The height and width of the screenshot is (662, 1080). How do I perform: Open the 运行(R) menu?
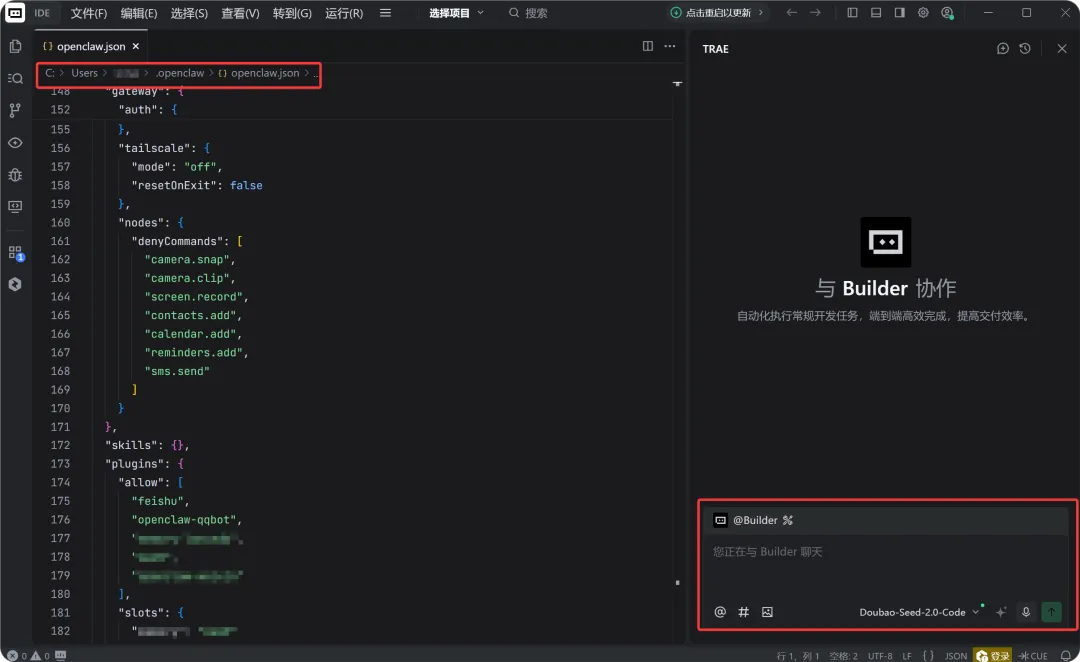[344, 13]
